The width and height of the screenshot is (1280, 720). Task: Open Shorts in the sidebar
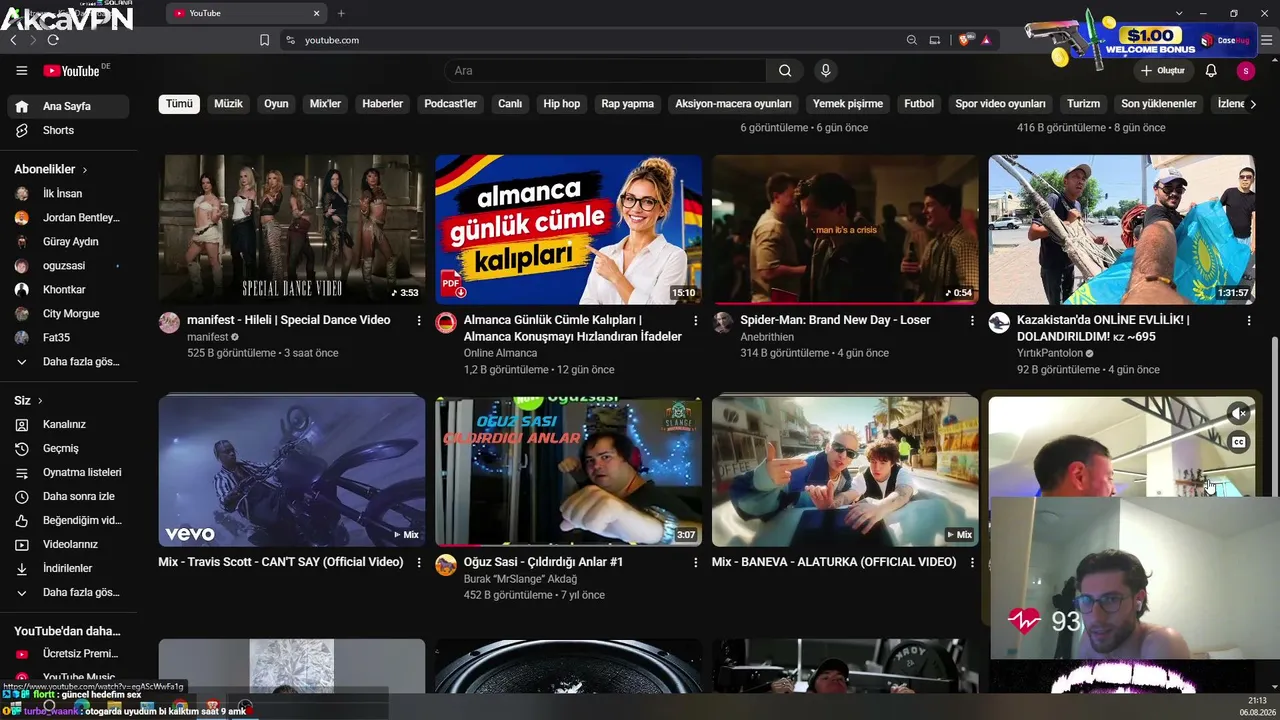pyautogui.click(x=70, y=130)
